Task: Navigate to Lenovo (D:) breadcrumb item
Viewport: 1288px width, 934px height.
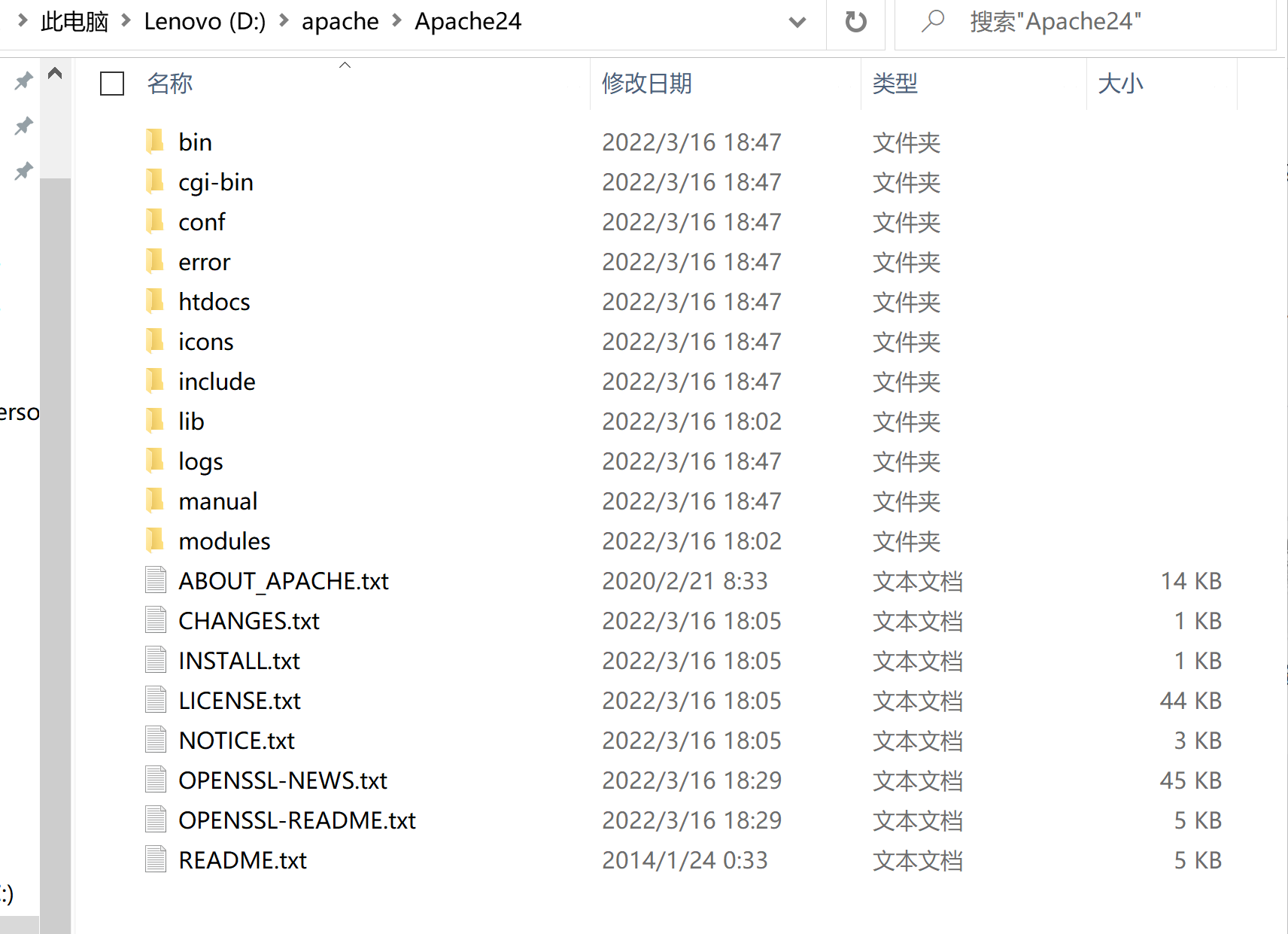Action: point(204,21)
